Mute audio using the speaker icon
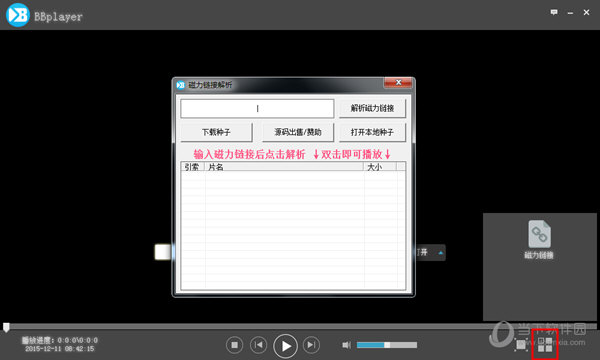600x360 pixels. [346, 345]
